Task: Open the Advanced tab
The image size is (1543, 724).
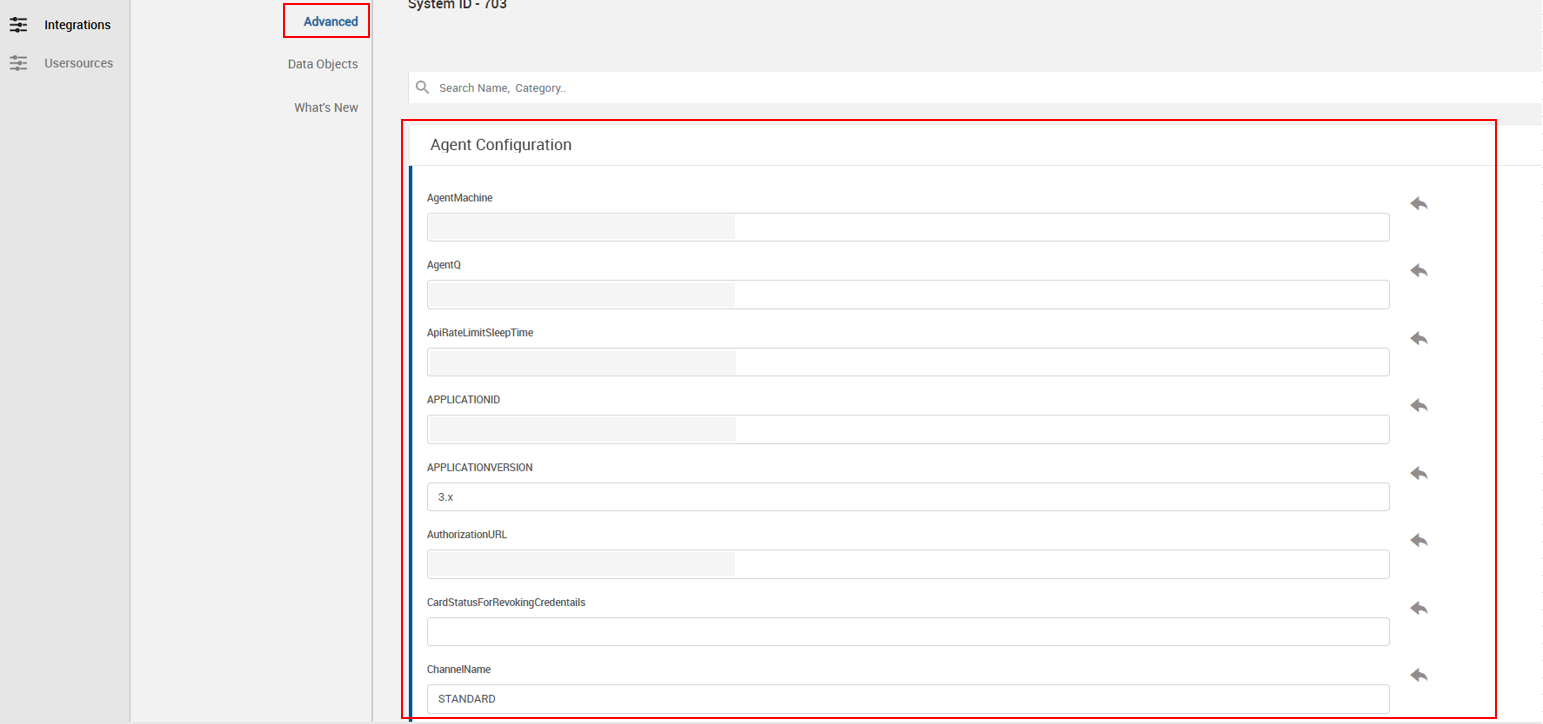Action: coord(330,21)
